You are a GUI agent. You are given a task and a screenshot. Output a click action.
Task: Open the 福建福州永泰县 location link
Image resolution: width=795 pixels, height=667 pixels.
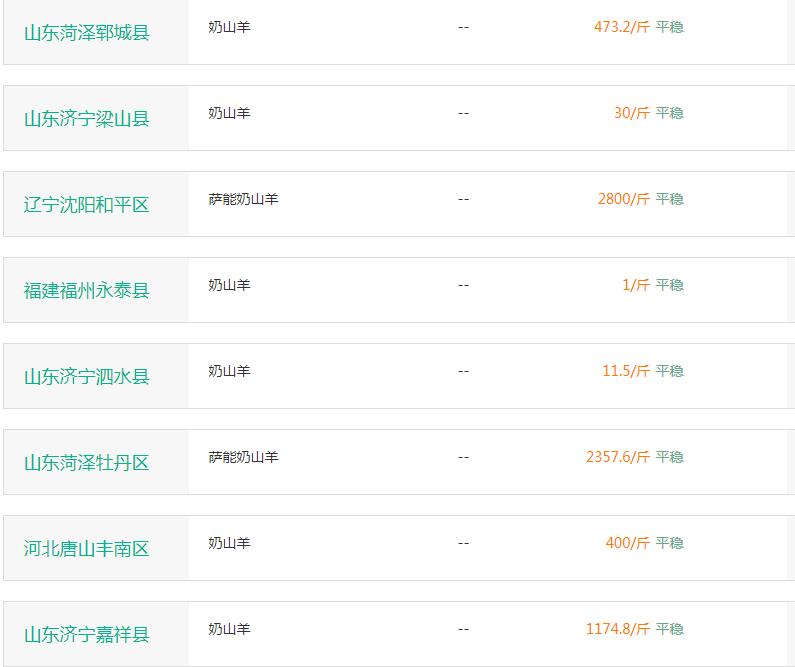coord(87,291)
